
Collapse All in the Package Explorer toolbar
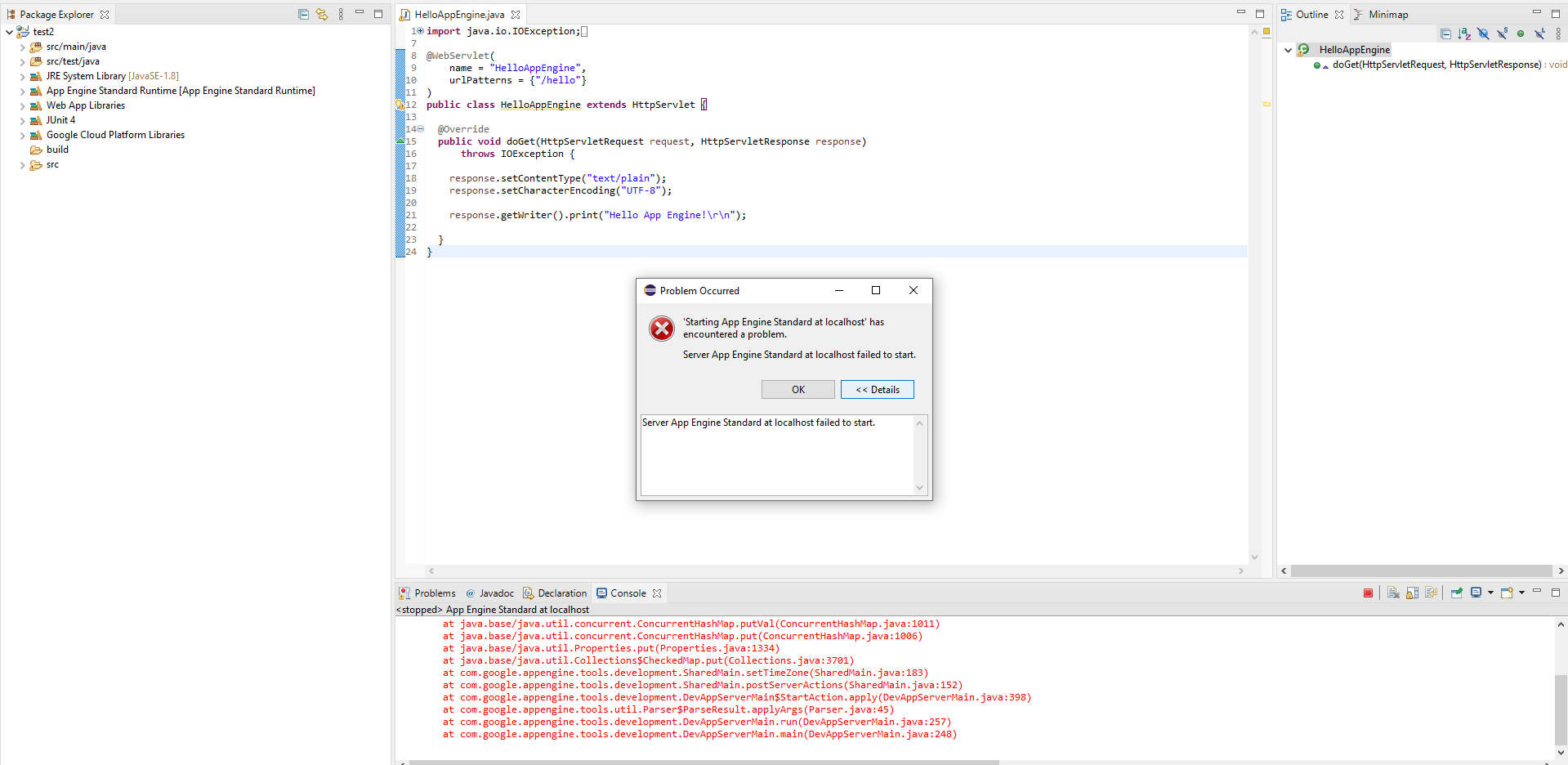[302, 14]
